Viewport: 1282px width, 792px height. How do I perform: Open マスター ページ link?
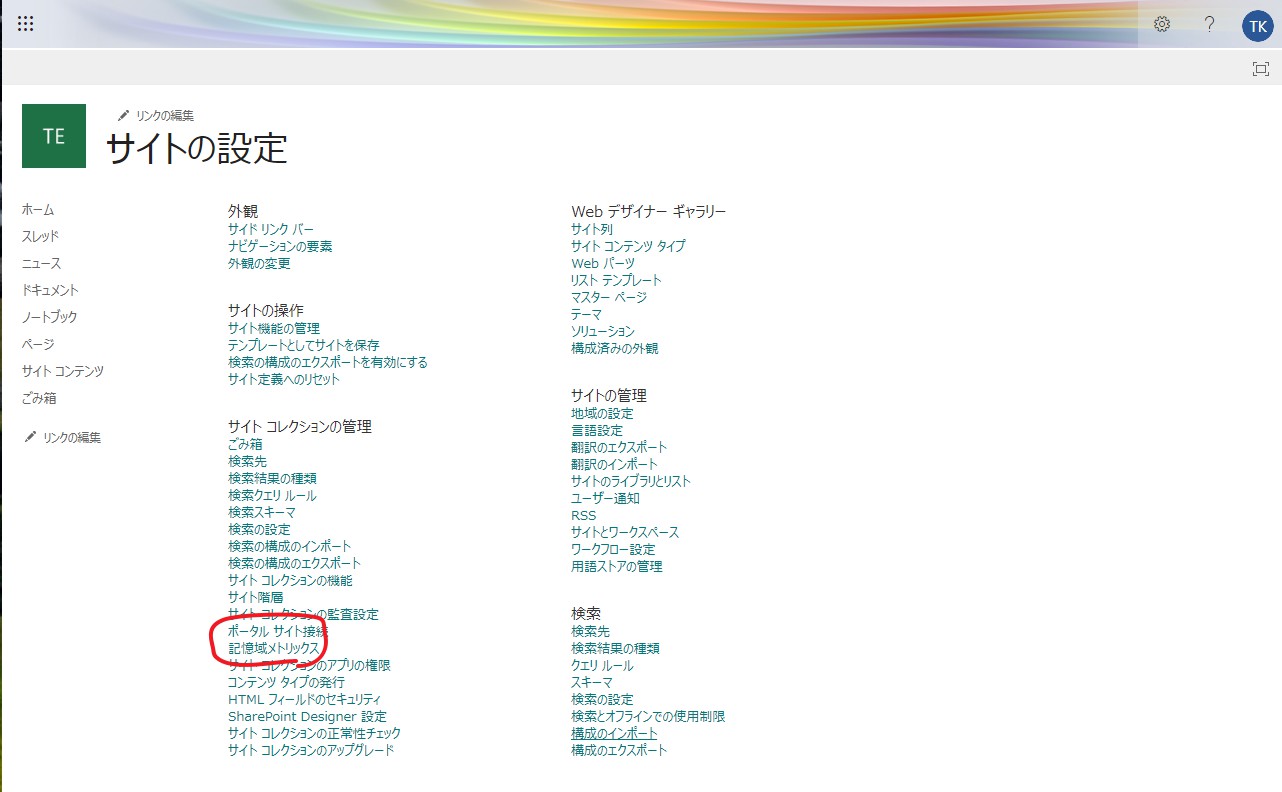pyautogui.click(x=609, y=297)
